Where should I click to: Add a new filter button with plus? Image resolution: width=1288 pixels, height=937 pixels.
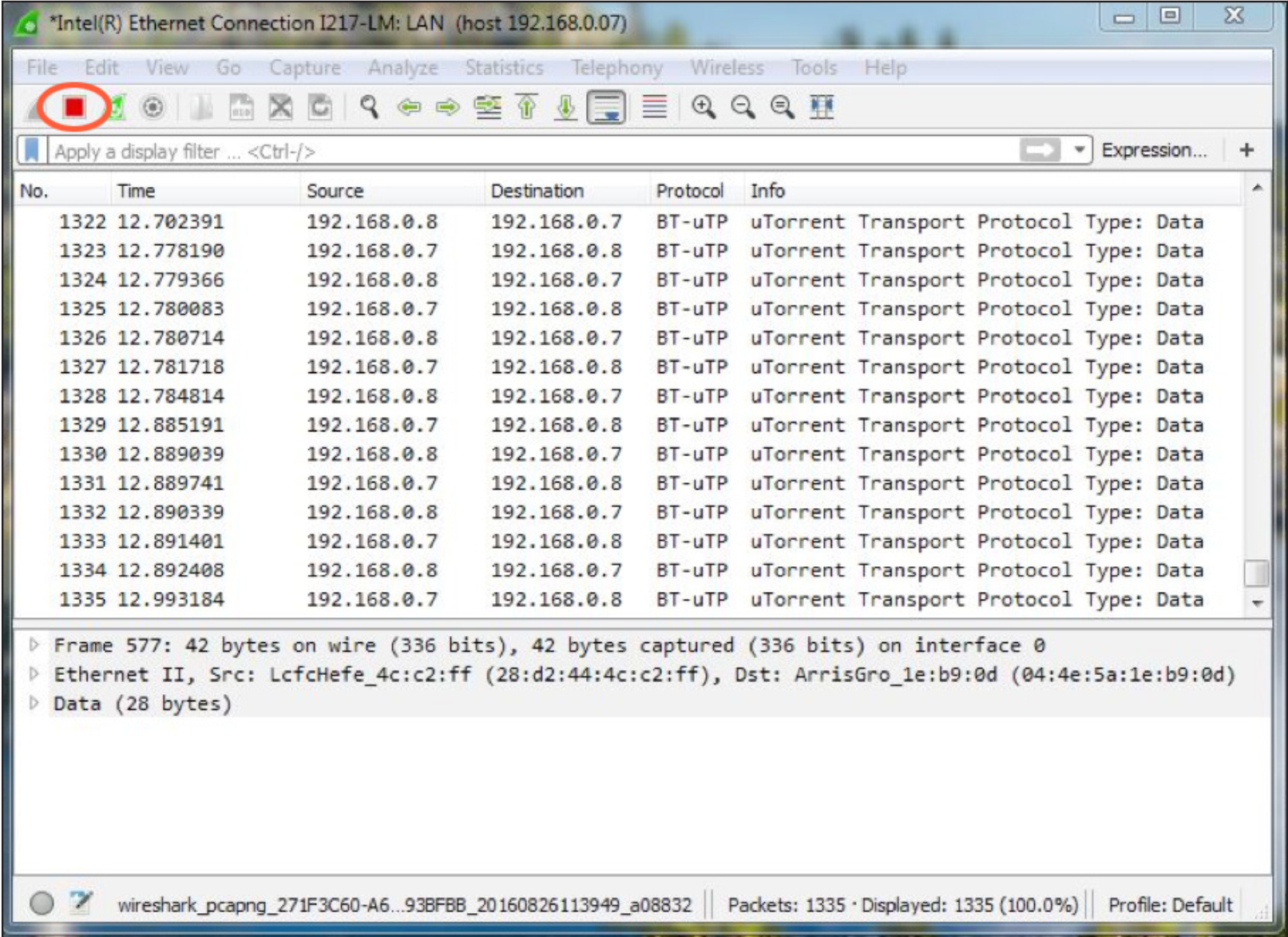pos(1246,149)
